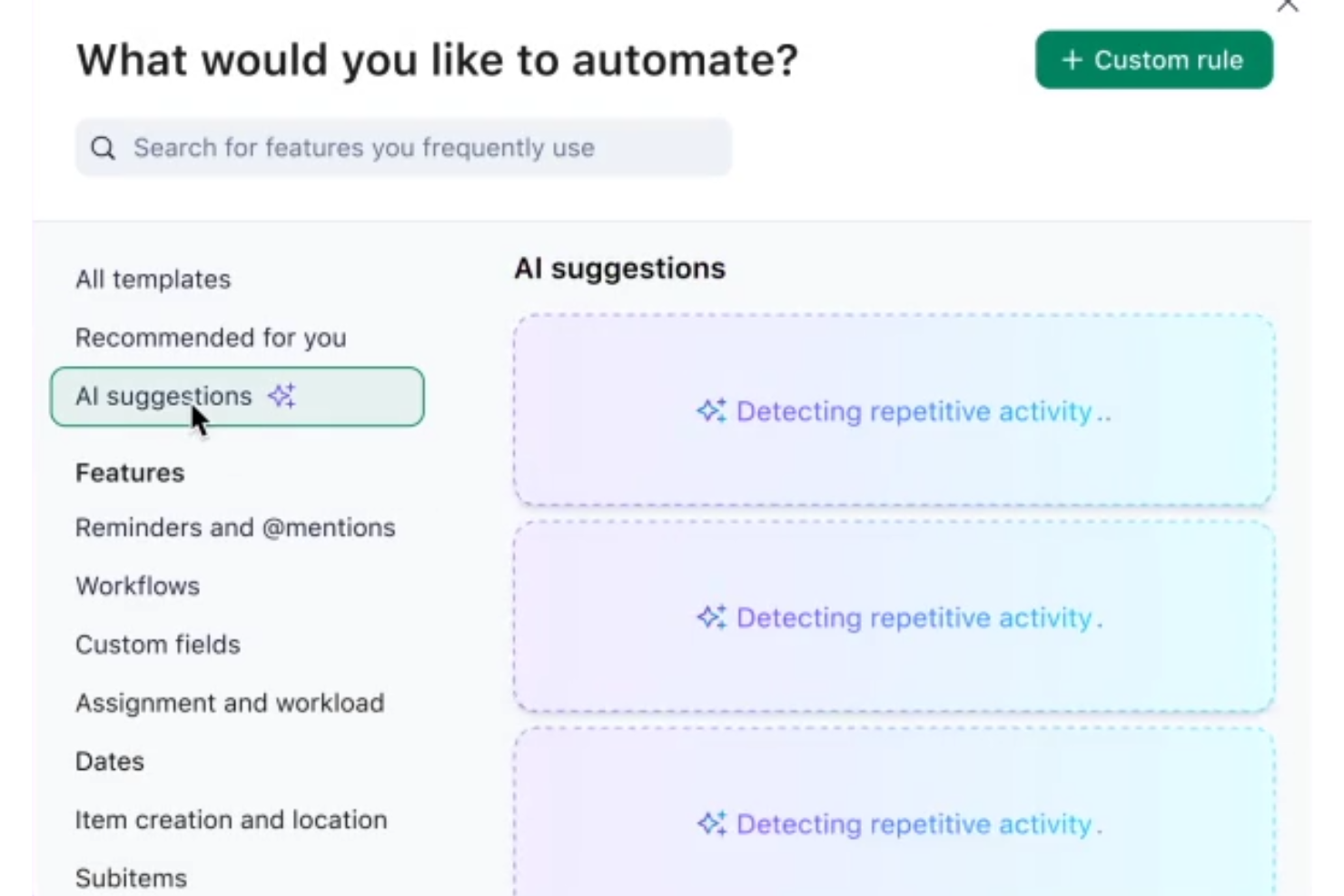1344x896 pixels.
Task: Select the AI suggestions sidebar entry
Action: coord(163,396)
